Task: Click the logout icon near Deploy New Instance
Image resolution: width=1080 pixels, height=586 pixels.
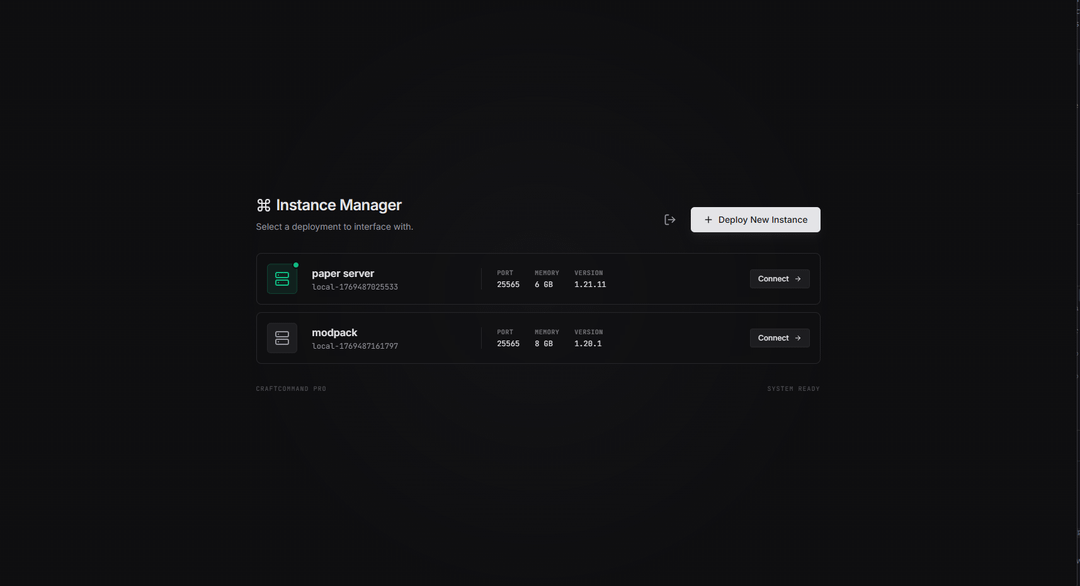Action: [x=669, y=218]
